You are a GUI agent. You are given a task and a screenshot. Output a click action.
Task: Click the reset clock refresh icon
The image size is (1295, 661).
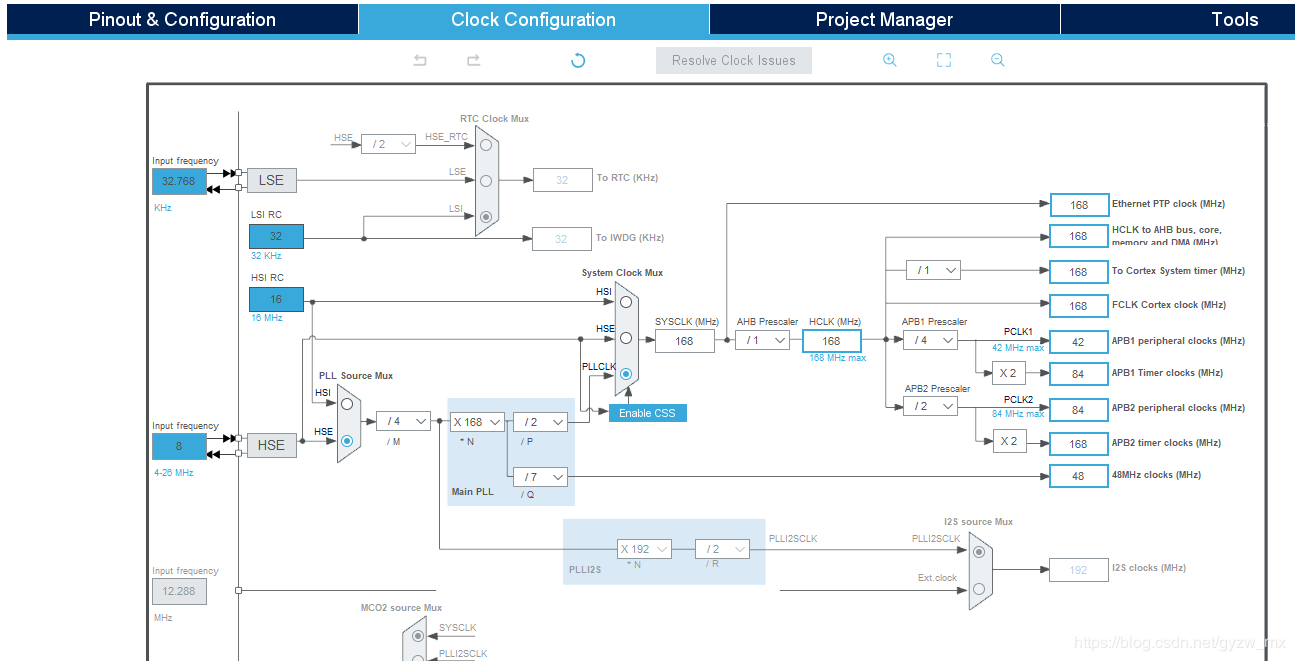578,61
